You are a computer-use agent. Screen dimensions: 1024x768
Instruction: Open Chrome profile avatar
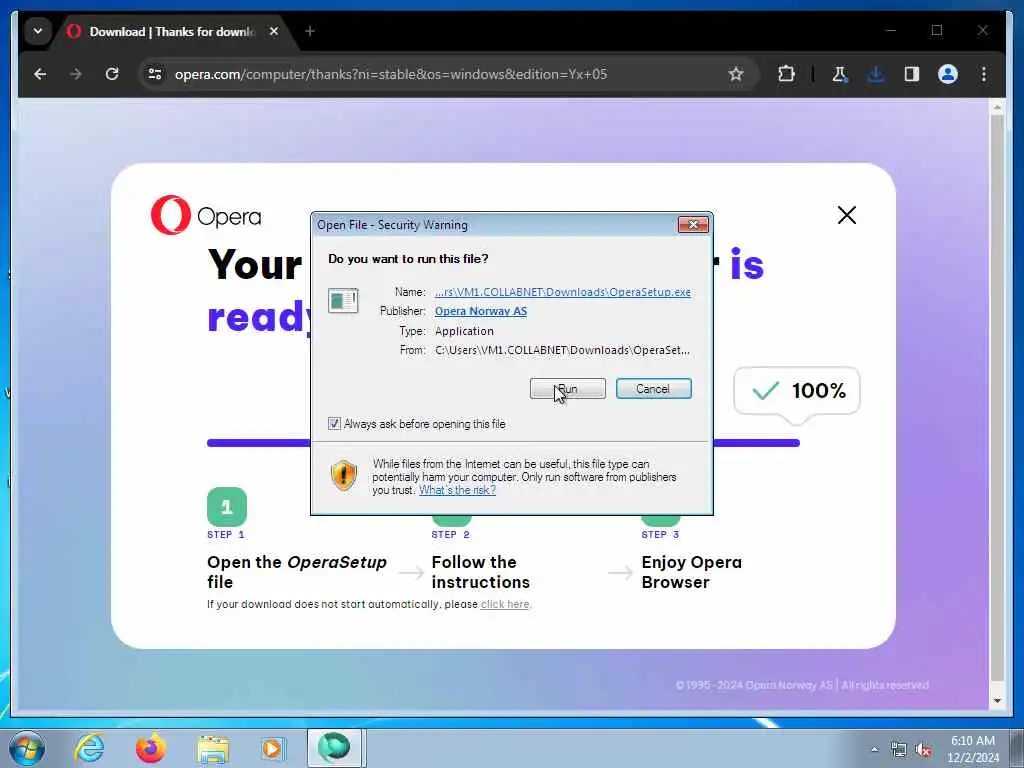(948, 74)
